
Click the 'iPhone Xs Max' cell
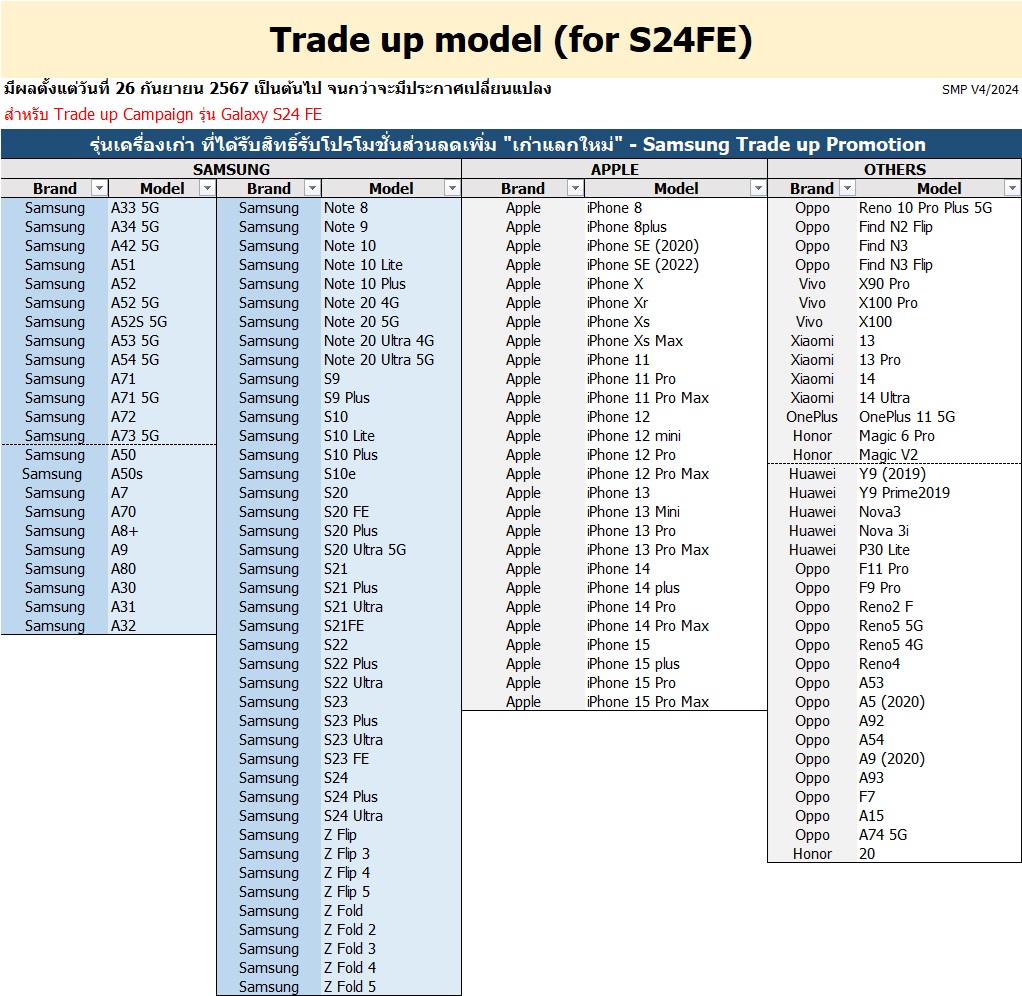tap(675, 341)
